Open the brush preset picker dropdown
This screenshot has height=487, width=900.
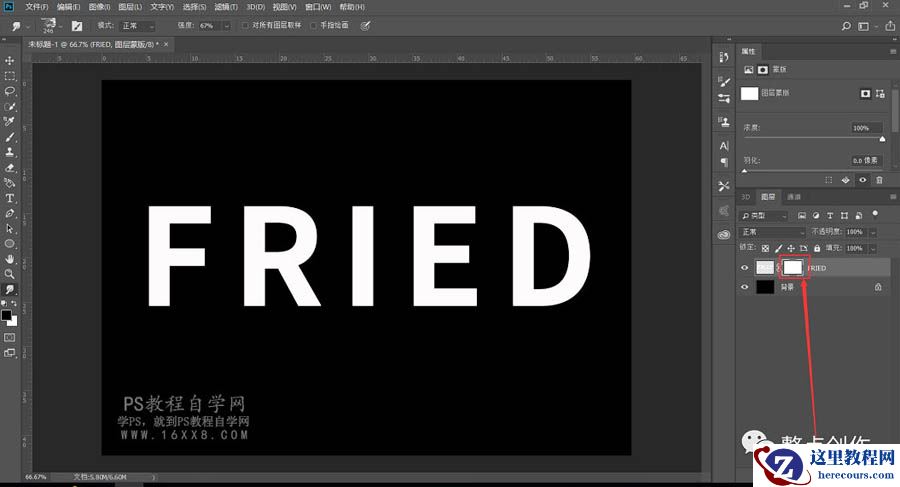(60, 26)
